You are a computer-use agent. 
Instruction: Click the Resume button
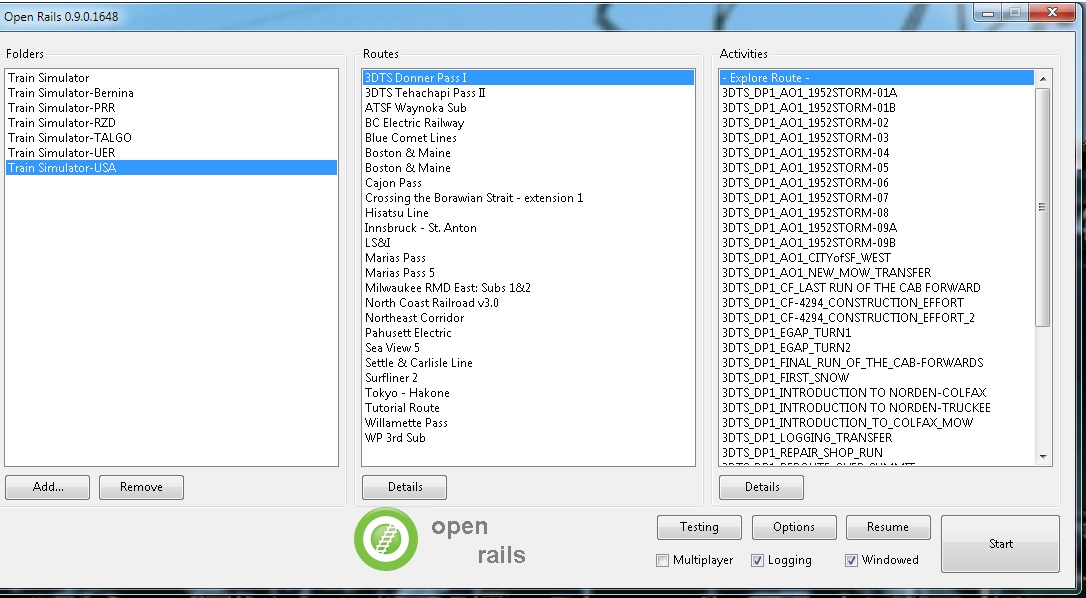click(888, 527)
